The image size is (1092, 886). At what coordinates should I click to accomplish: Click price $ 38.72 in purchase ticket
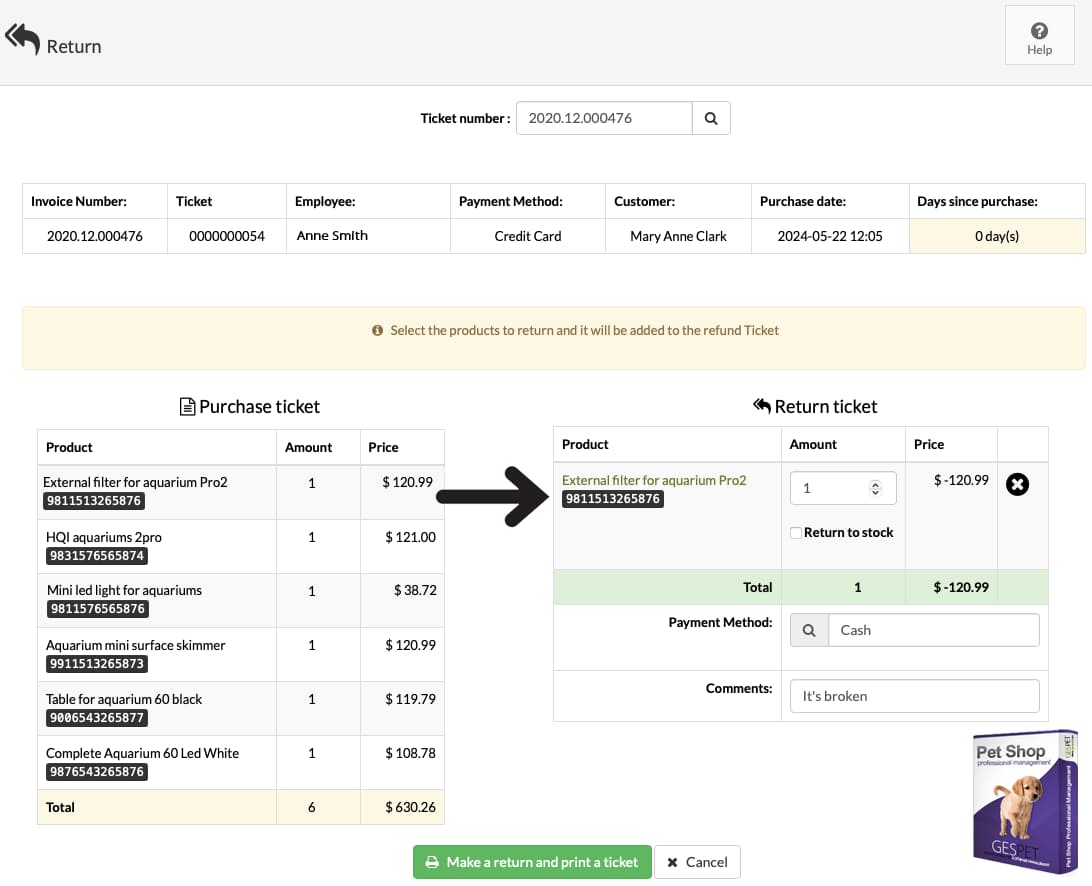[415, 590]
